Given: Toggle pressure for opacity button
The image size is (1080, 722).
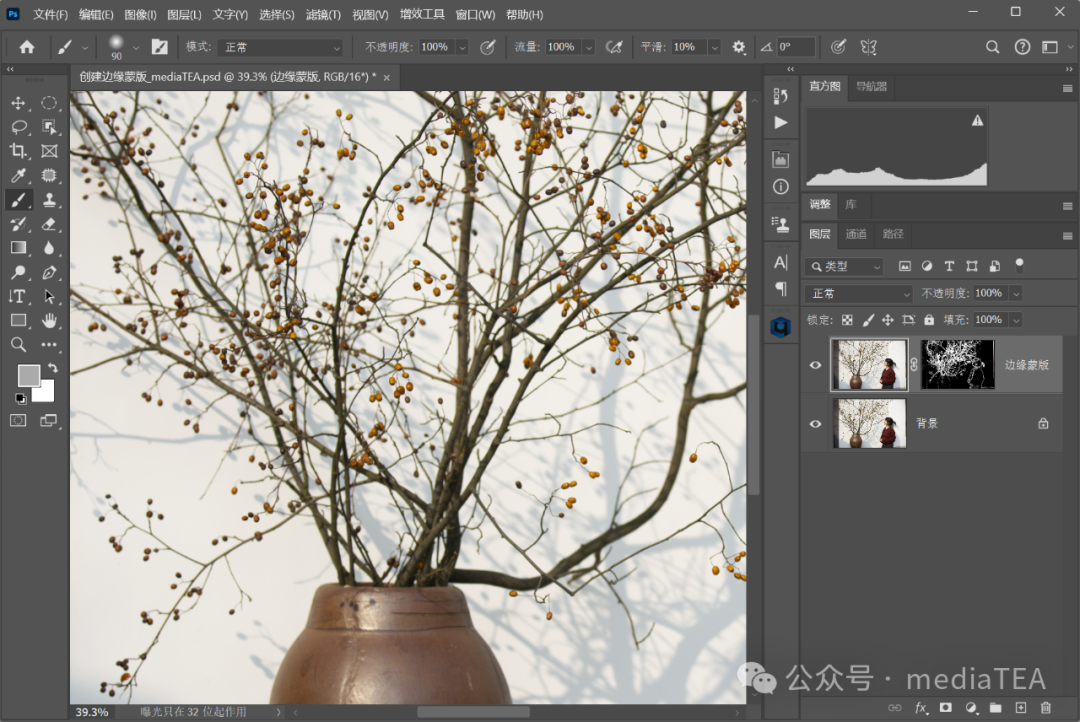Looking at the screenshot, I should coord(487,47).
